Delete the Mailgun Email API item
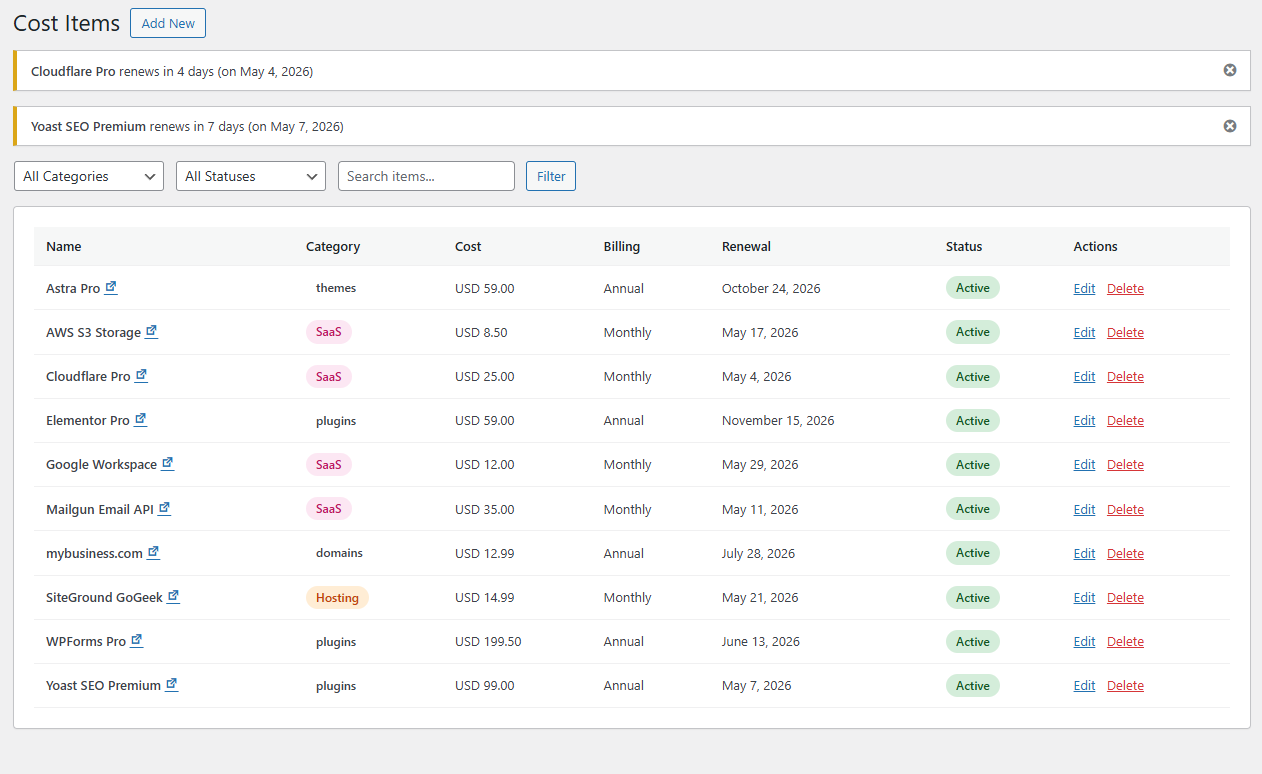This screenshot has height=774, width=1262. 1125,509
